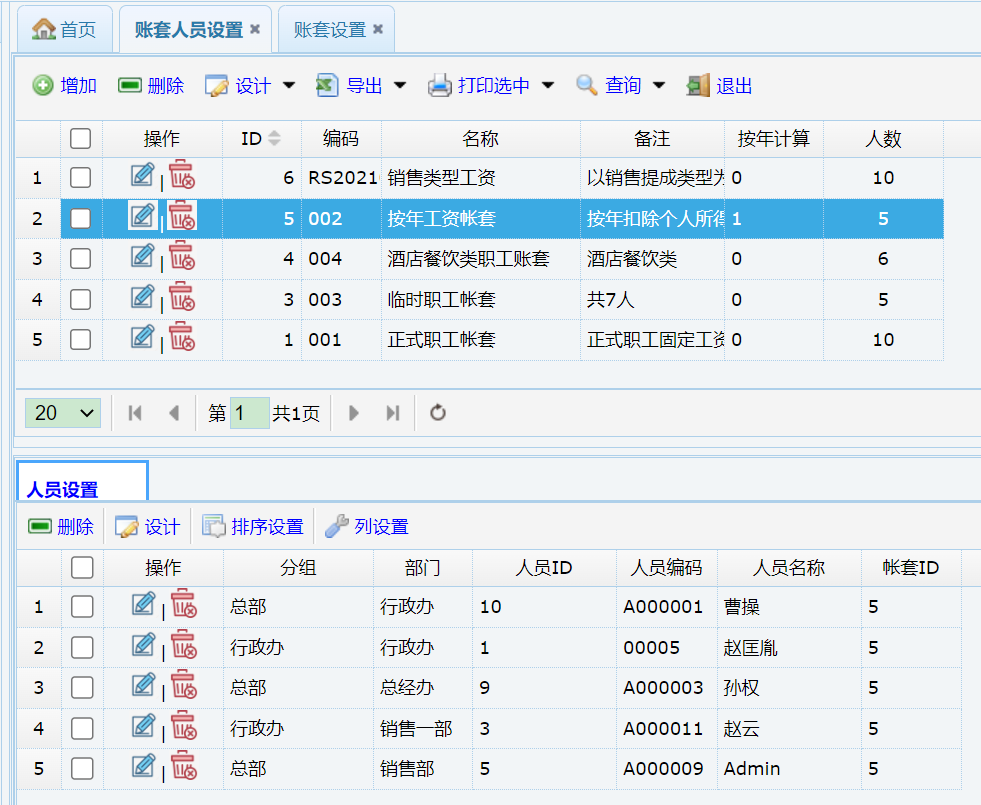981x805 pixels.
Task: Click trash icon for 酒店餐饮类职工账套 row
Action: point(181,257)
